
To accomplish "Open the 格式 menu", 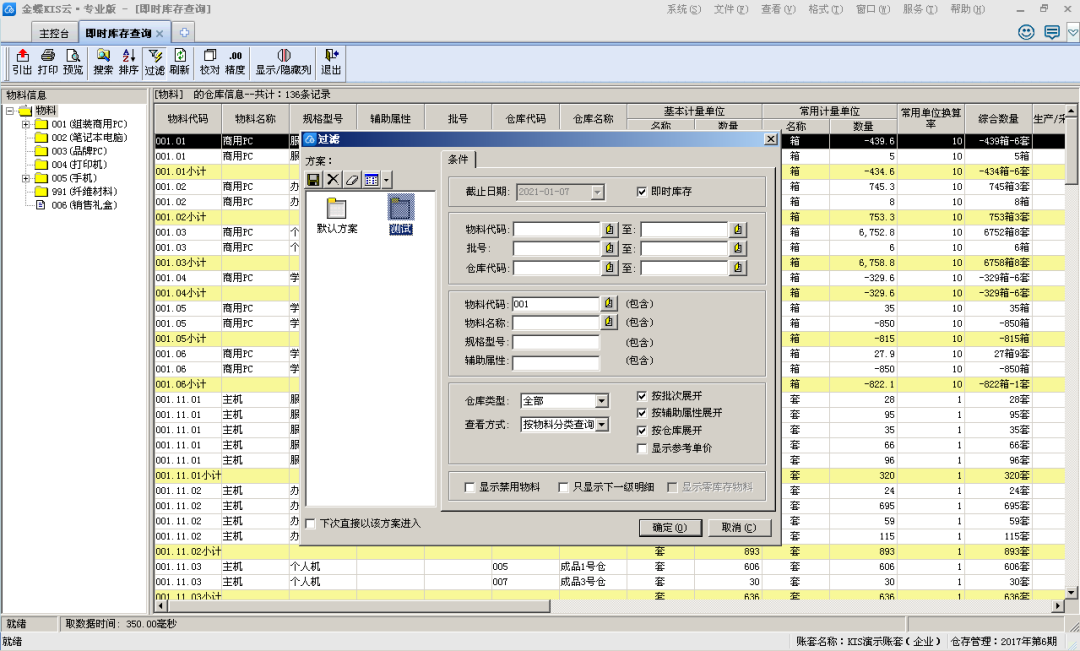I will 825,9.
